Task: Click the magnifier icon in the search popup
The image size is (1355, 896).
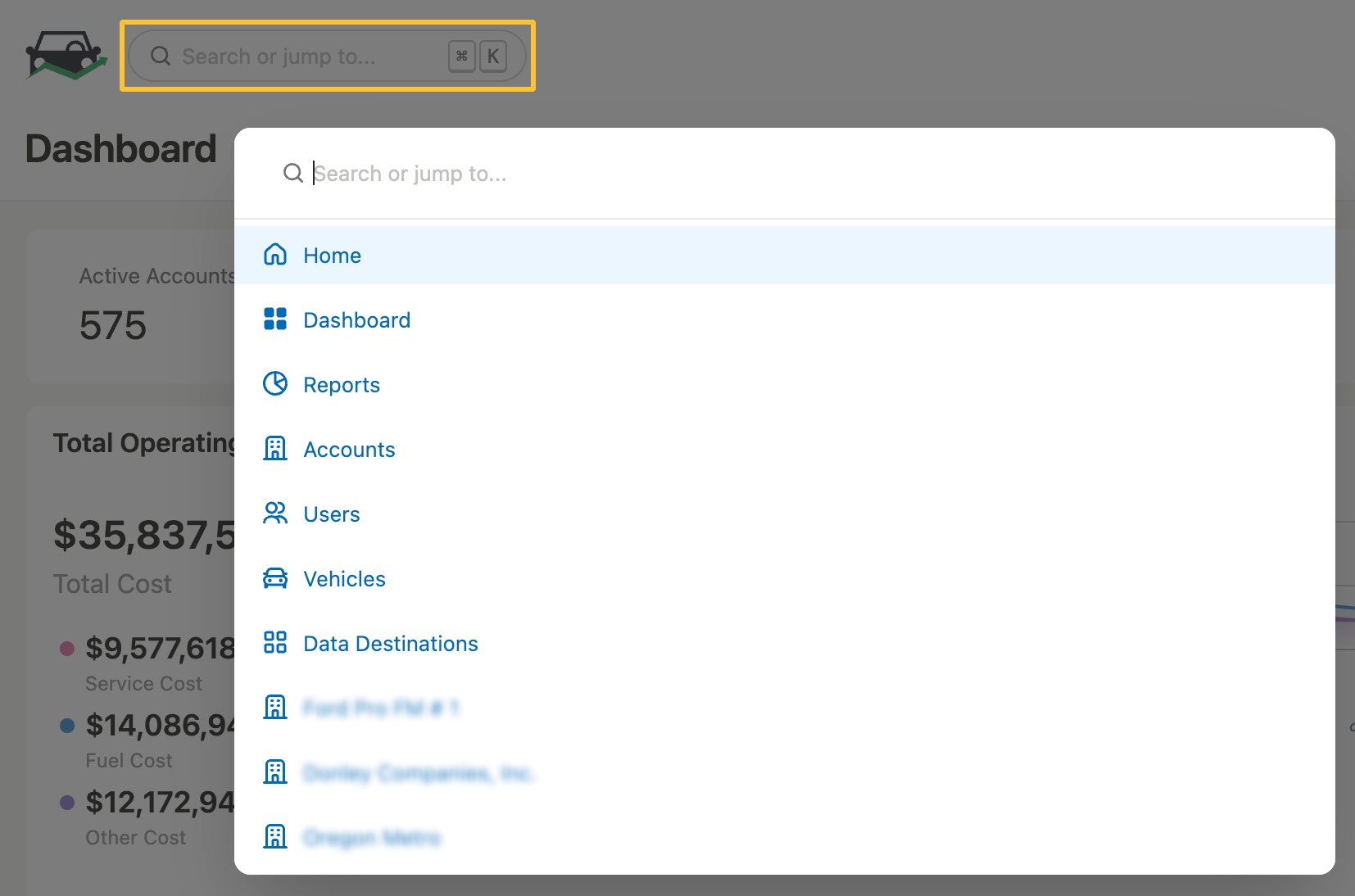Action: tap(293, 174)
